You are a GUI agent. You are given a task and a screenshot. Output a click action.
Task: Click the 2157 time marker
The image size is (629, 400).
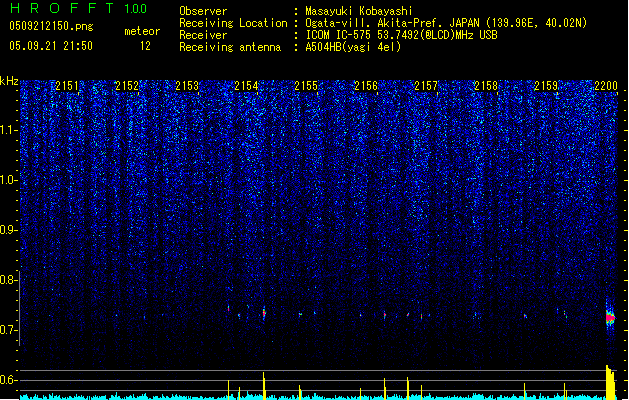[x=426, y=86]
